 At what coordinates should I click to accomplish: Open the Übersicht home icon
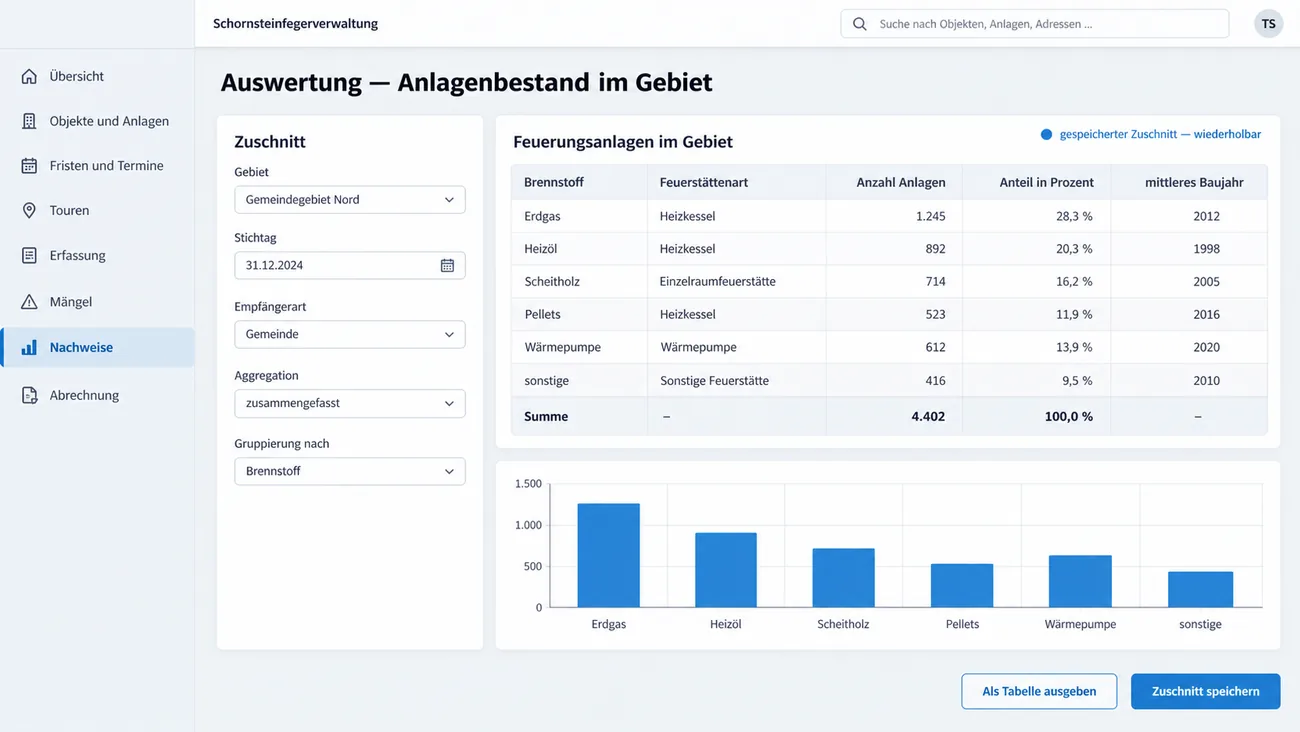coord(29,76)
